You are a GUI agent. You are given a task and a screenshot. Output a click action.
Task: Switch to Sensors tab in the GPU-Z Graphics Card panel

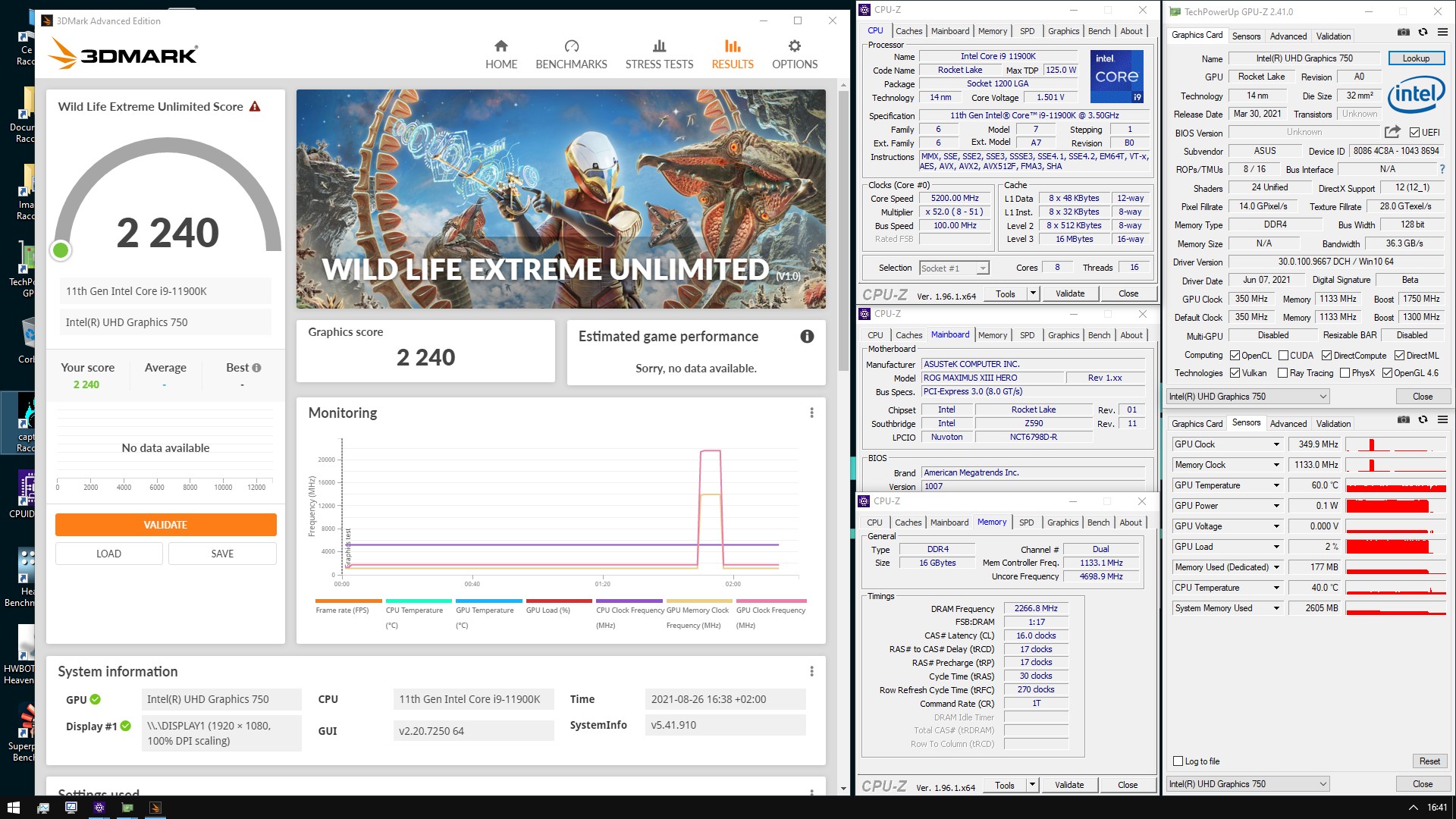[1246, 36]
